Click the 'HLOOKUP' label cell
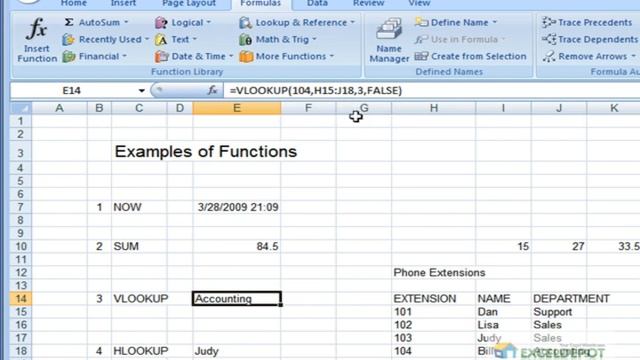Screen dimensions: 640x360 pyautogui.click(x=139, y=351)
